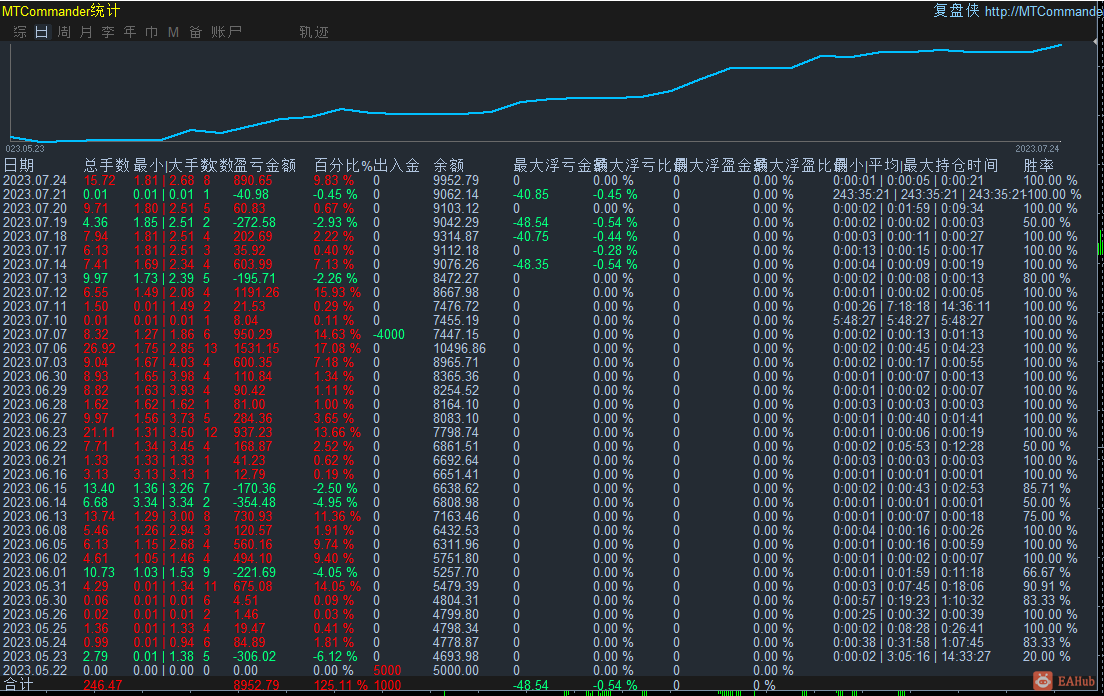Click the lots value 26.92
Image resolution: width=1104 pixels, height=696 pixels.
(x=99, y=348)
